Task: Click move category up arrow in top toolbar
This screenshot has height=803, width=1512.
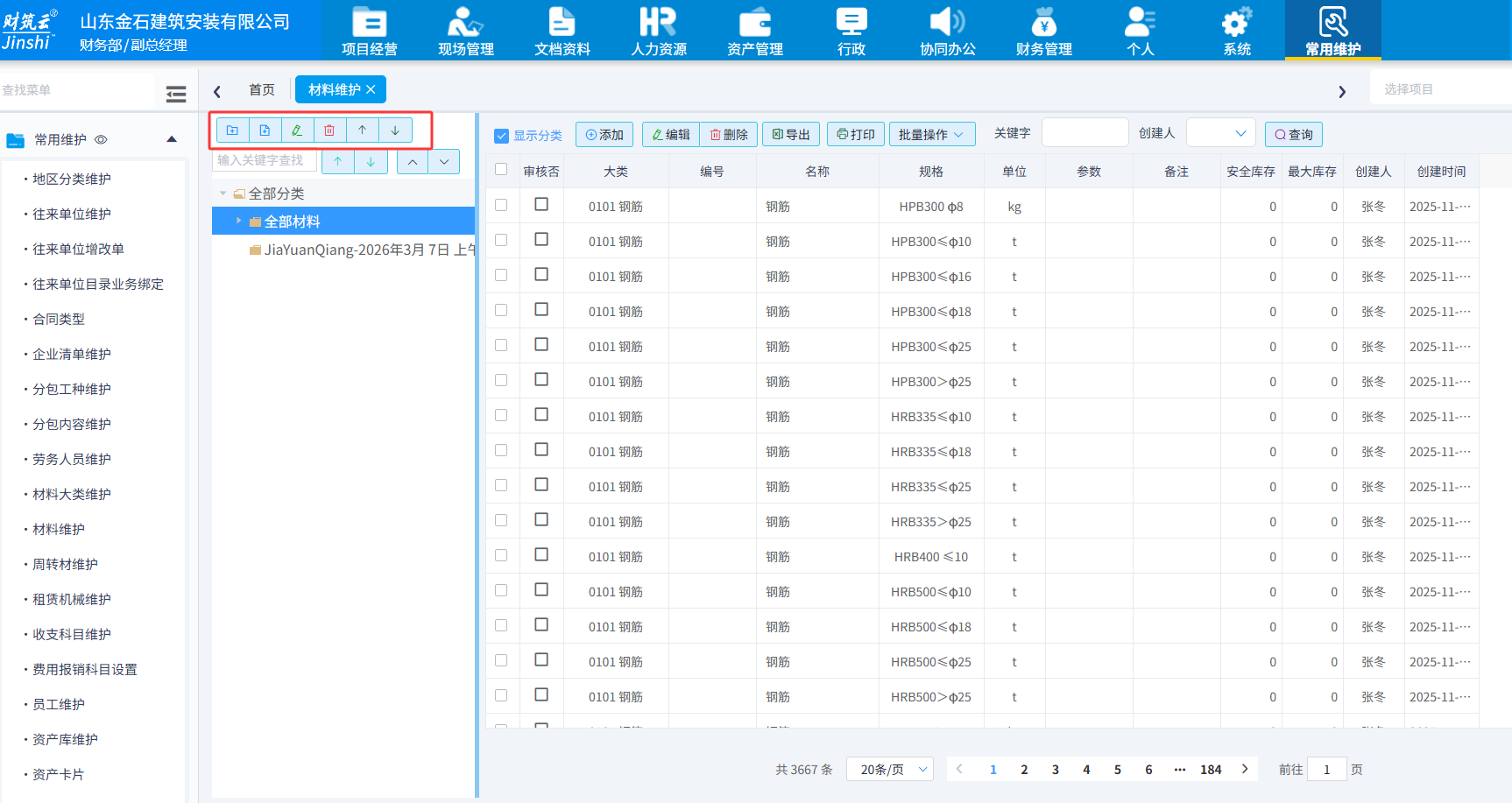Action: click(x=362, y=130)
